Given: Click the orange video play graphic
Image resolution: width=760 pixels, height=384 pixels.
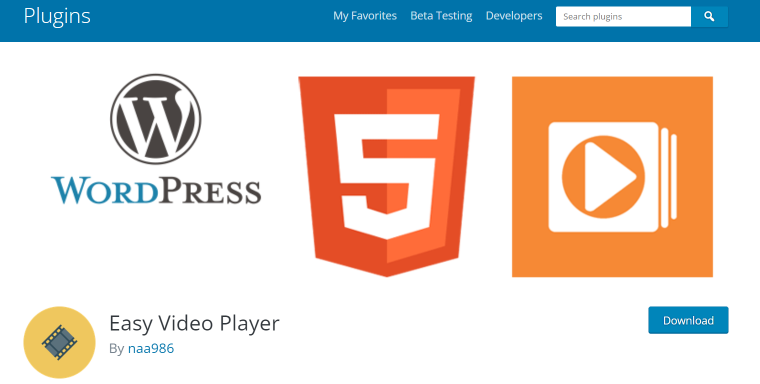Looking at the screenshot, I should (x=612, y=176).
